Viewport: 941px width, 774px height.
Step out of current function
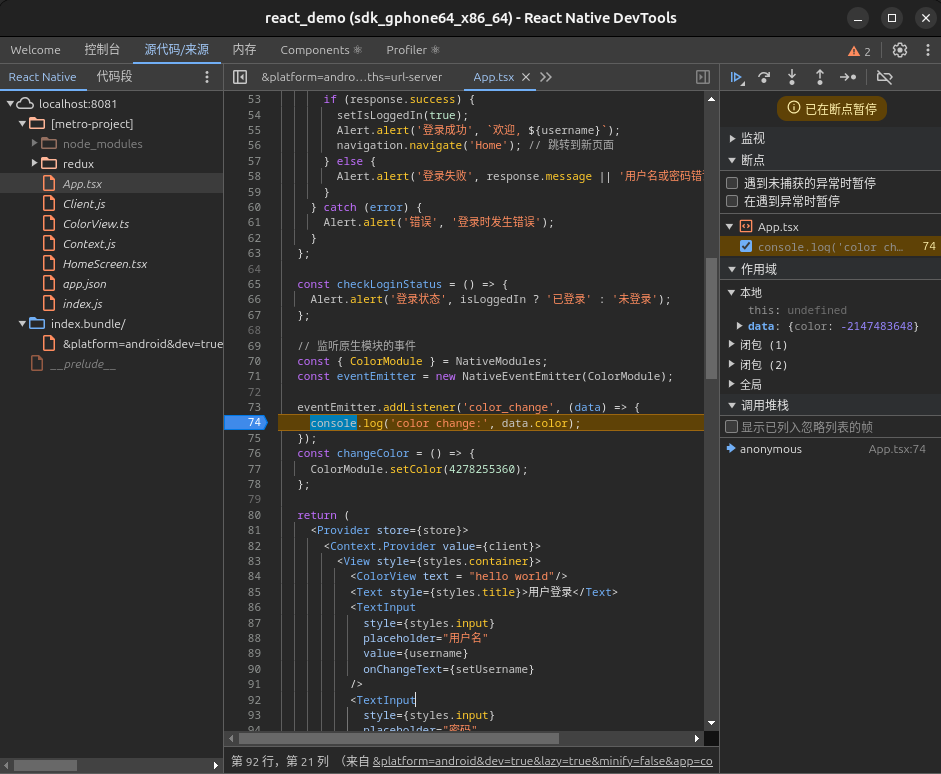(x=820, y=77)
